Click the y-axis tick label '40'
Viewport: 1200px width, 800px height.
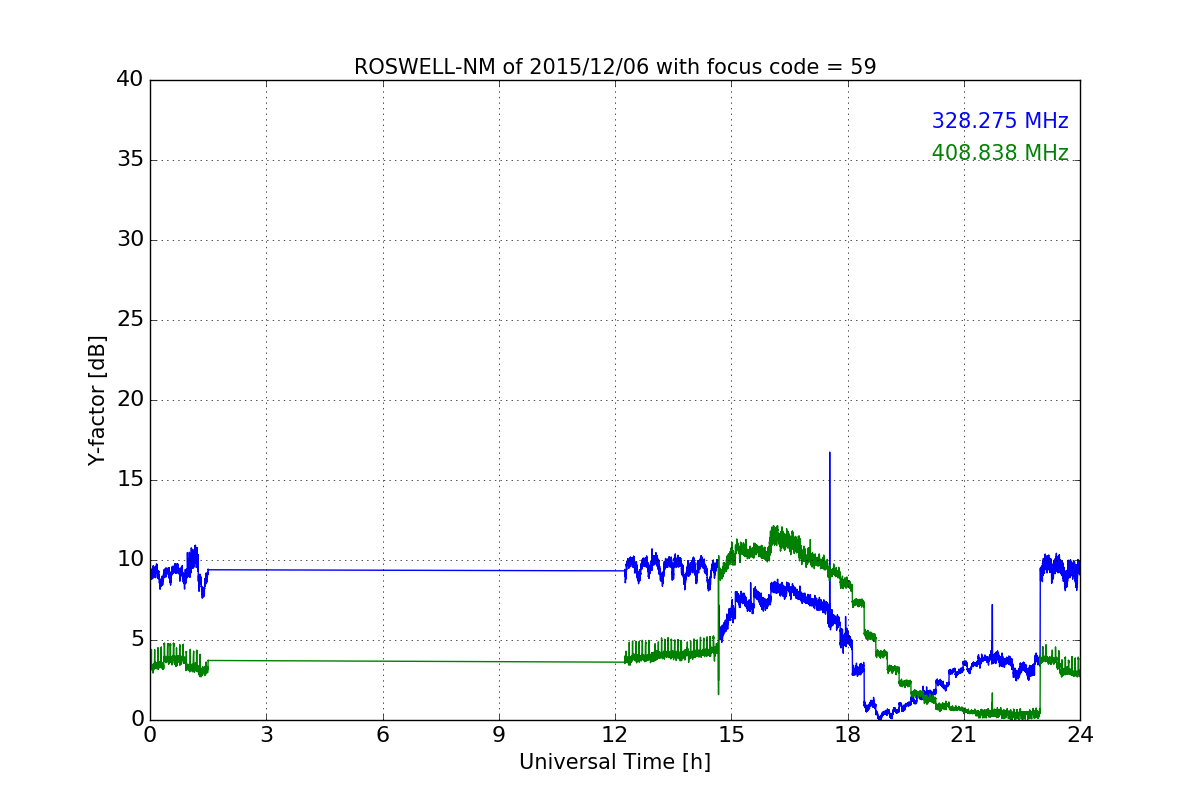[130, 80]
